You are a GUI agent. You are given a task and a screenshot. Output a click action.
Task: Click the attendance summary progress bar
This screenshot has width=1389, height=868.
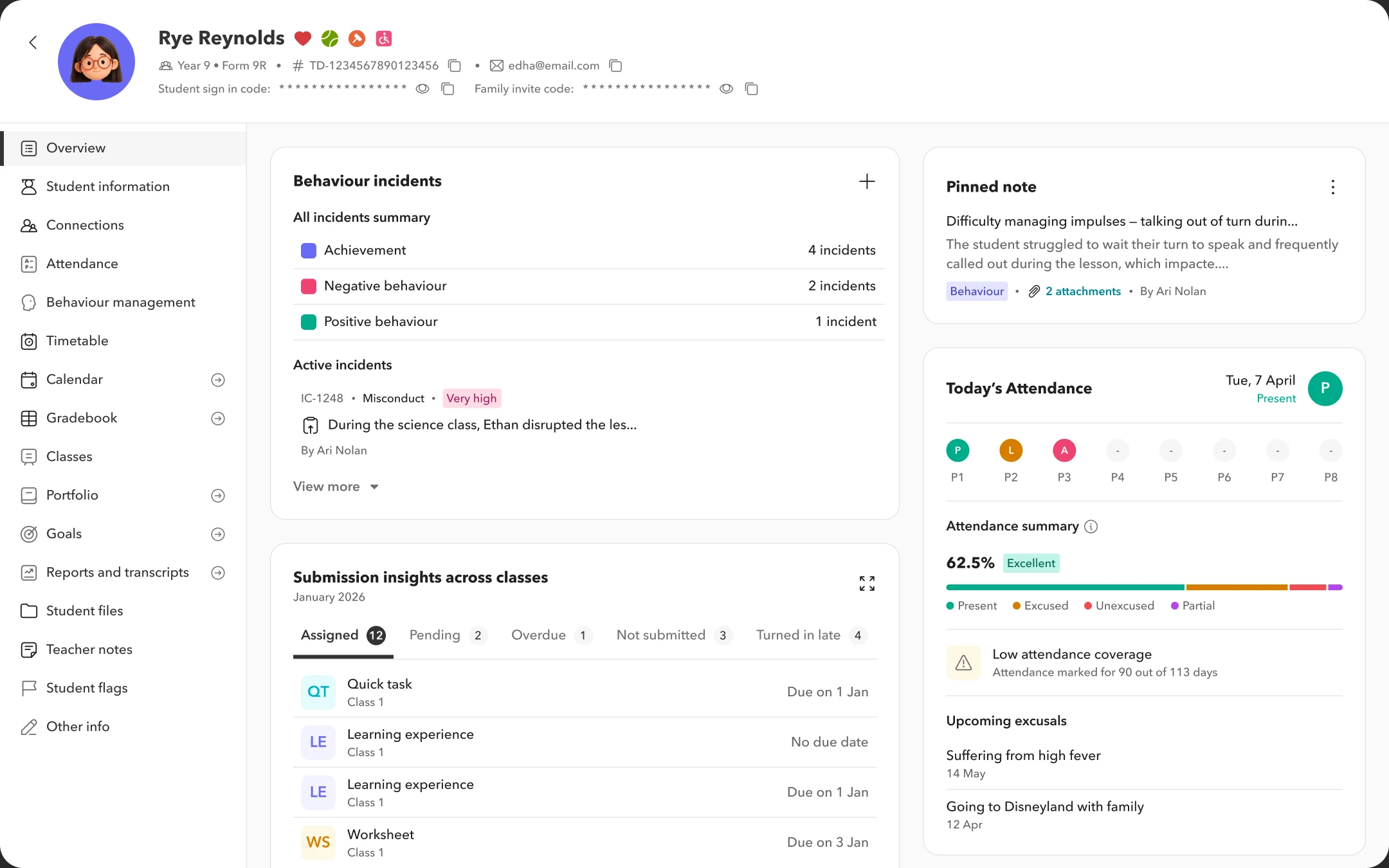coord(1144,587)
